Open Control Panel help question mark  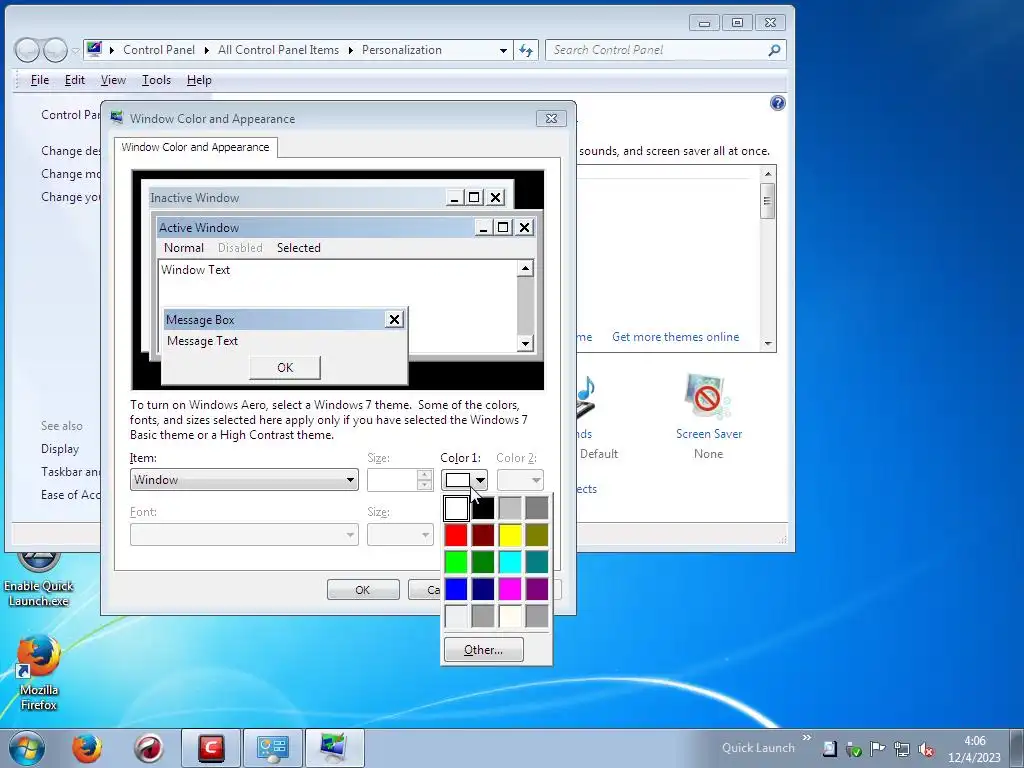click(777, 103)
